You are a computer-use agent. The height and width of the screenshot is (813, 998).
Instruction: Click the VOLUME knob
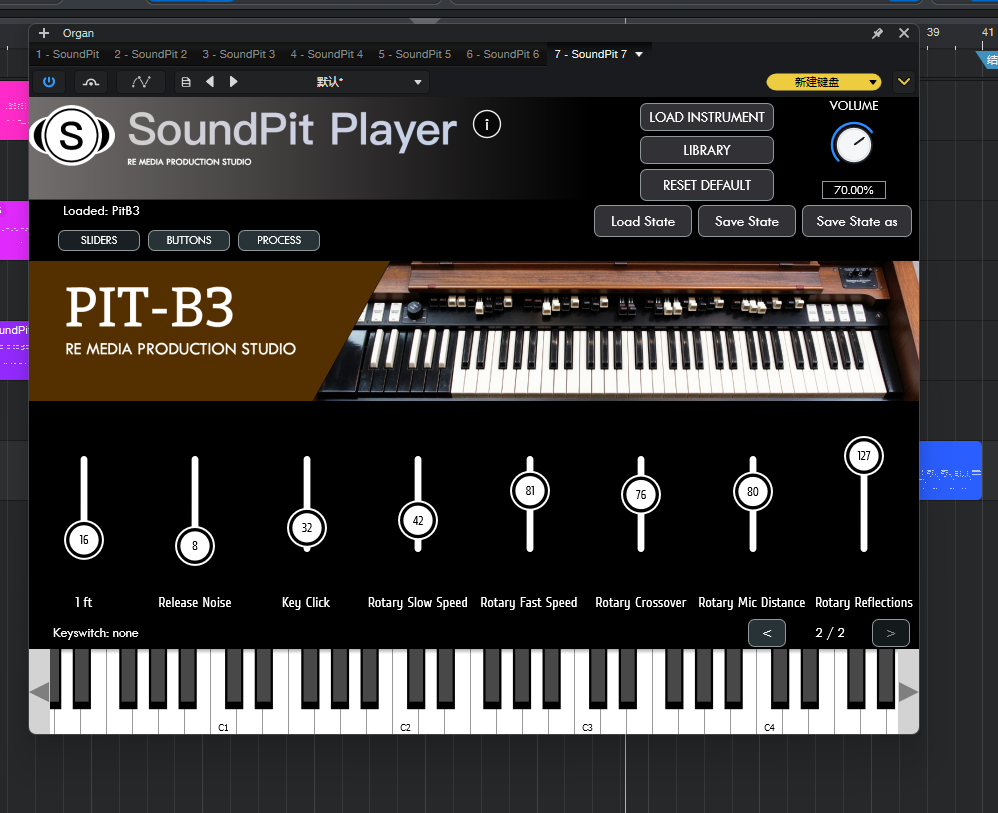(853, 145)
